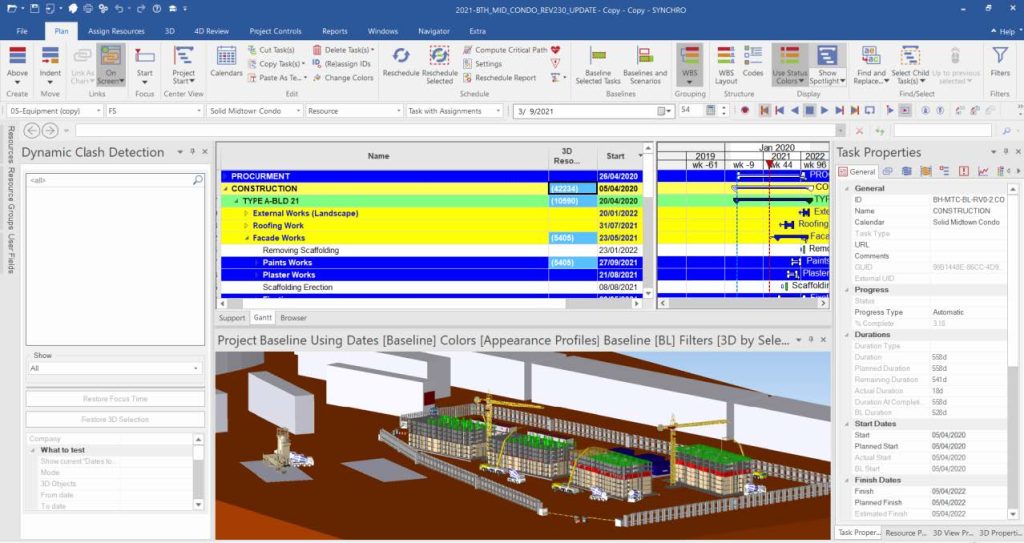Stop the 4D playback with the square button
This screenshot has height=543, width=1024.
809,110
